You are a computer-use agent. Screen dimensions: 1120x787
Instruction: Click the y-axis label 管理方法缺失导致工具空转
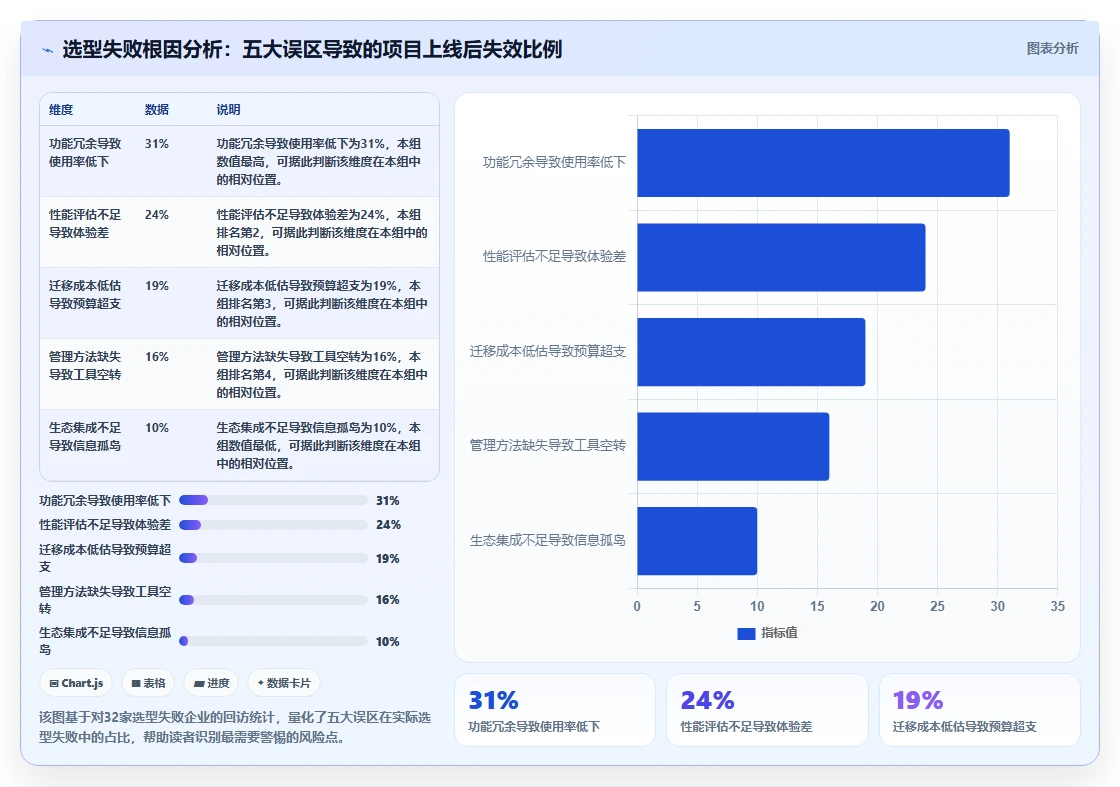[x=548, y=446]
